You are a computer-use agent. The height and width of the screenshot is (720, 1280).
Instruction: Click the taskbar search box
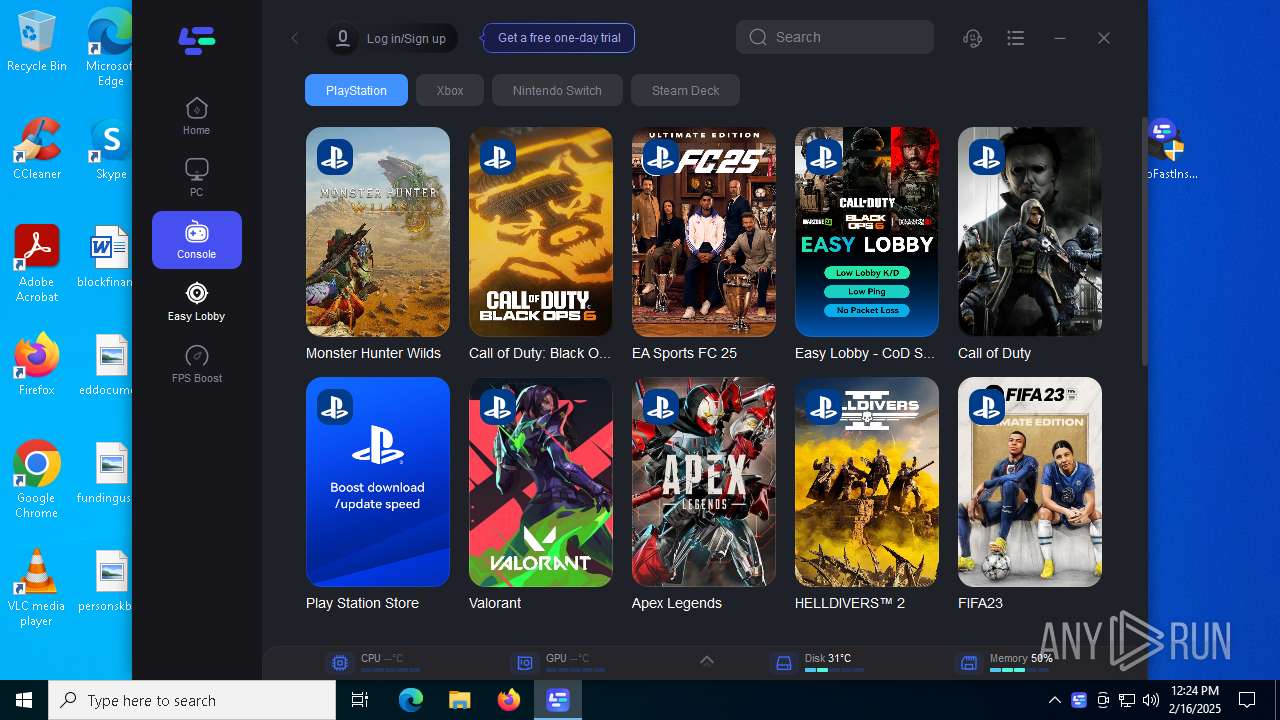[x=192, y=700]
